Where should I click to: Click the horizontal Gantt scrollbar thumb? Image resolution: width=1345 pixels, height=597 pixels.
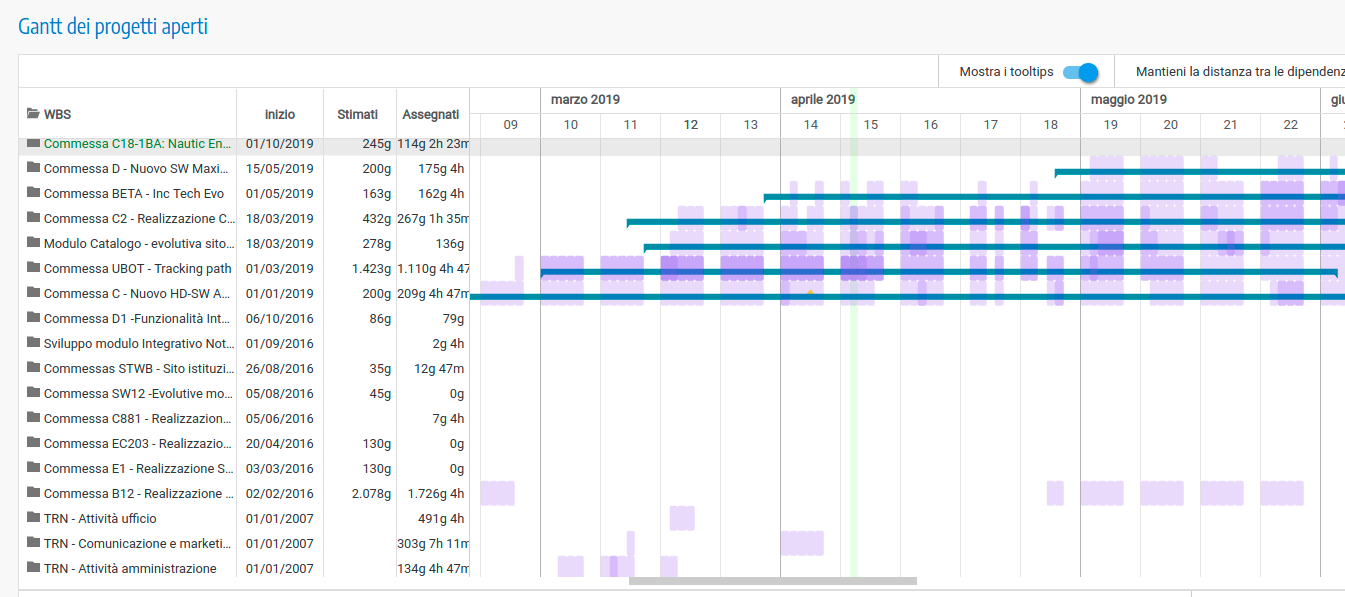coord(772,581)
